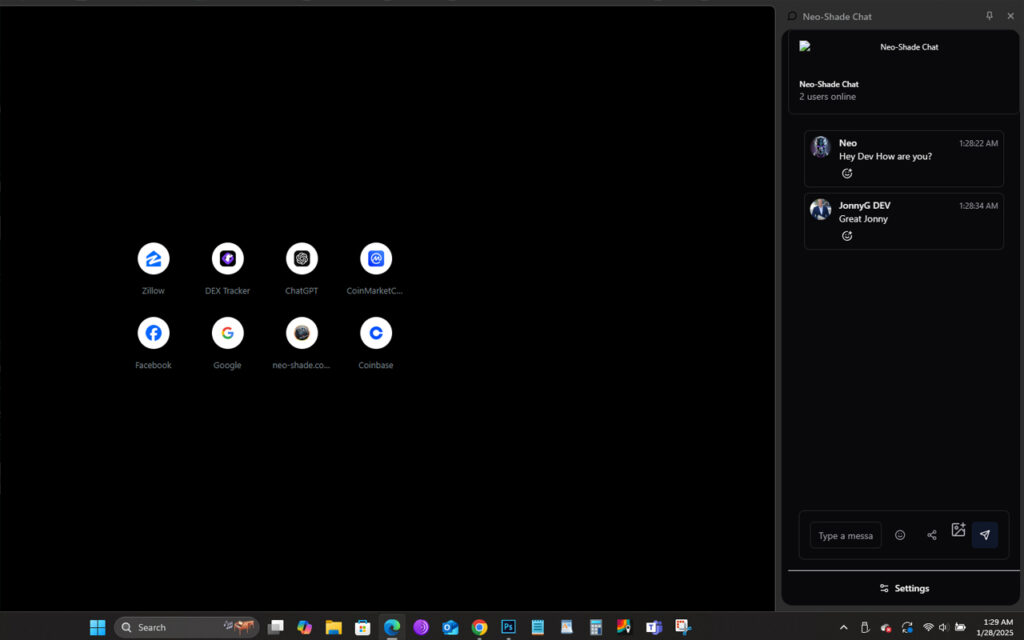Screen dimensions: 1024x640
Task: Click the Wi-Fi tray icon
Action: pos(928,628)
